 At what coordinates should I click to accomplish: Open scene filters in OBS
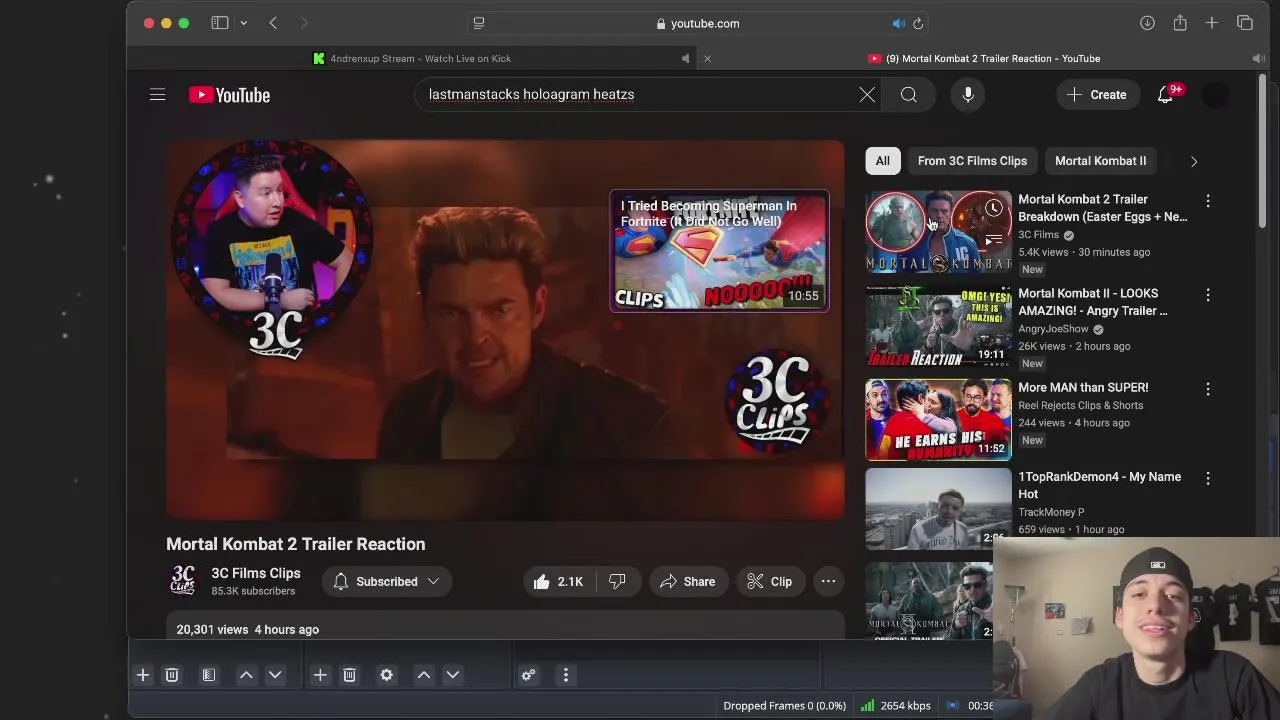[209, 676]
